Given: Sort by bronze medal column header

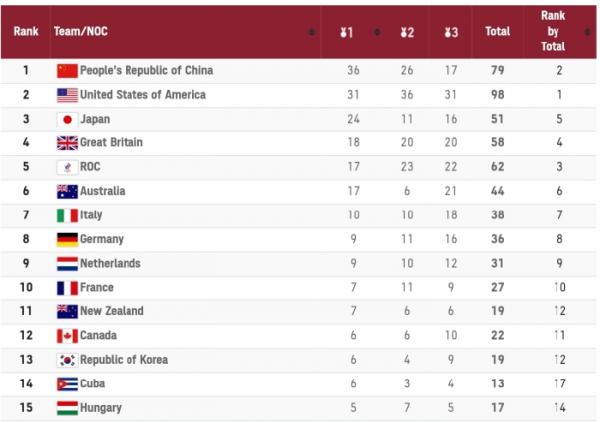Looking at the screenshot, I should click(451, 32).
